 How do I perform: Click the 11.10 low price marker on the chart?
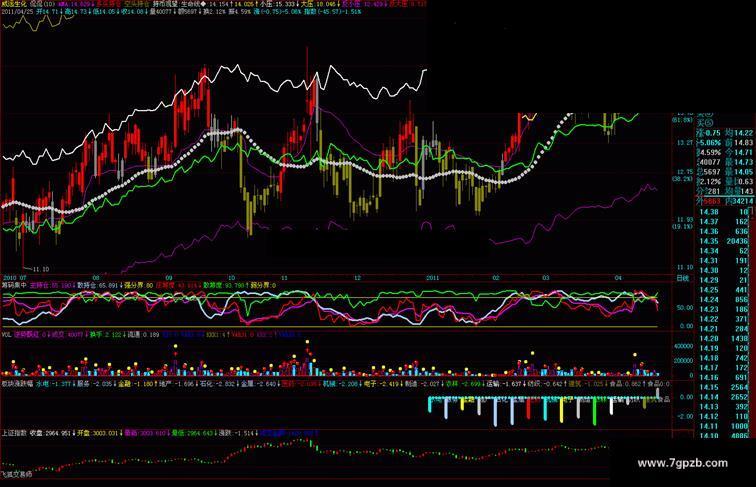tap(41, 269)
